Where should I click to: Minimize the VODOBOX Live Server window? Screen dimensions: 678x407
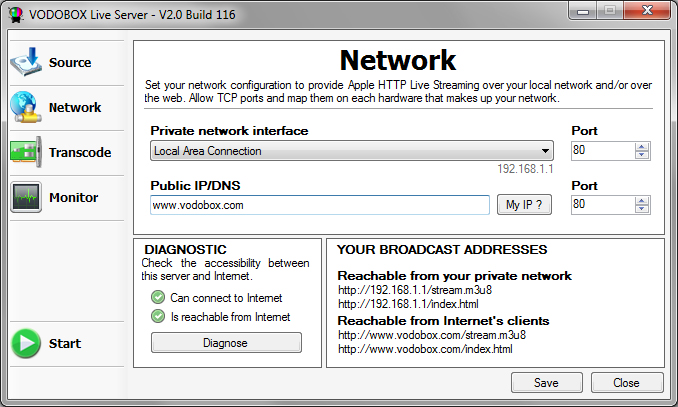pos(583,11)
